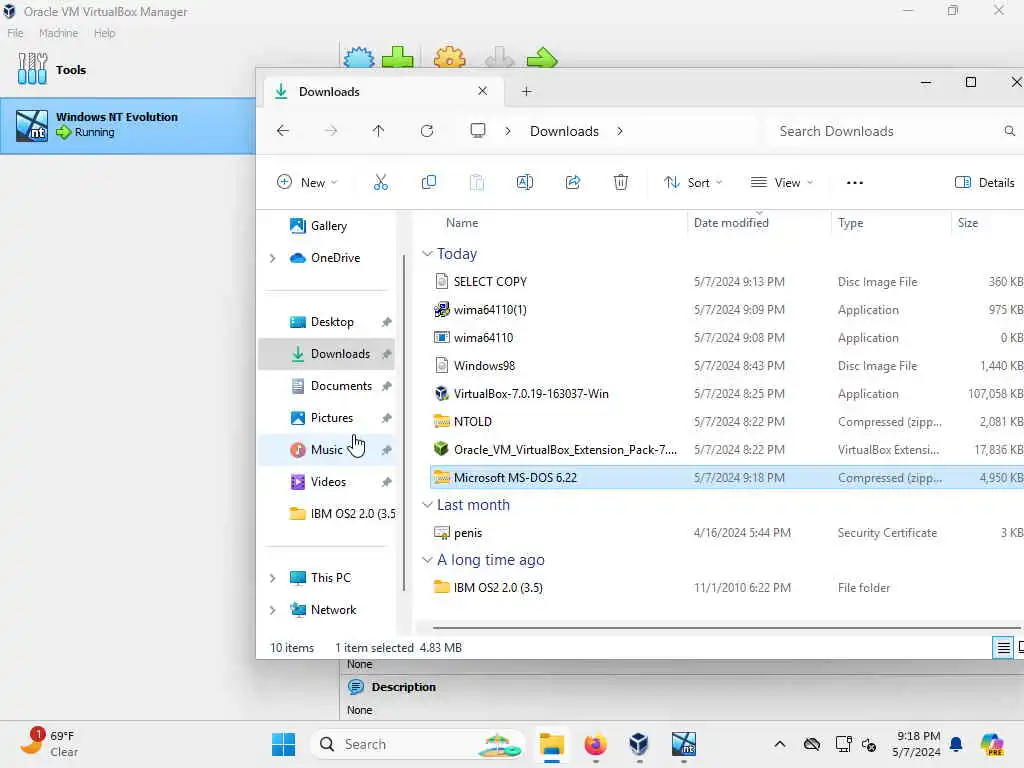Select the Downloads tab title
The height and width of the screenshot is (768, 1024).
[329, 91]
